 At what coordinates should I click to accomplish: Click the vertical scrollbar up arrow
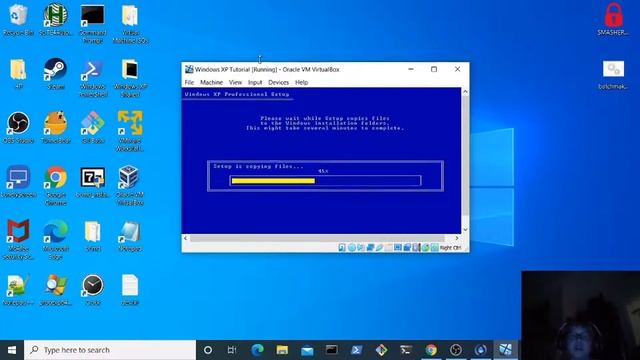465,92
